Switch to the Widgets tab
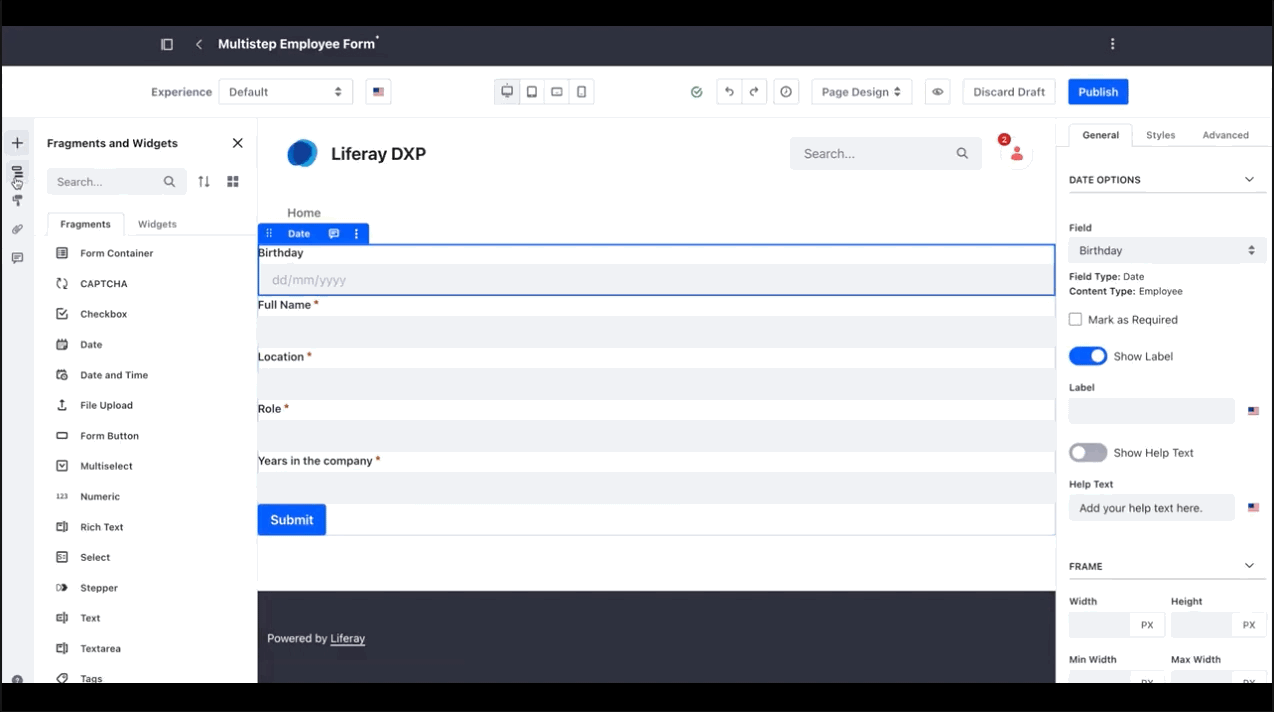 click(x=157, y=225)
